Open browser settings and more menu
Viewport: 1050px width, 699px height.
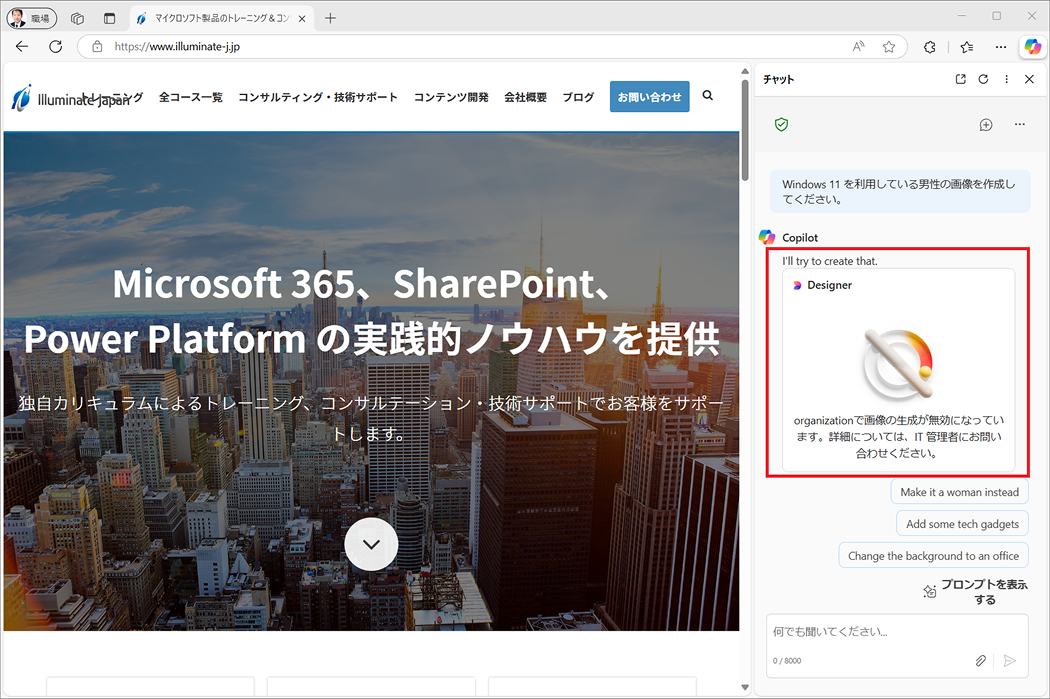point(1000,47)
